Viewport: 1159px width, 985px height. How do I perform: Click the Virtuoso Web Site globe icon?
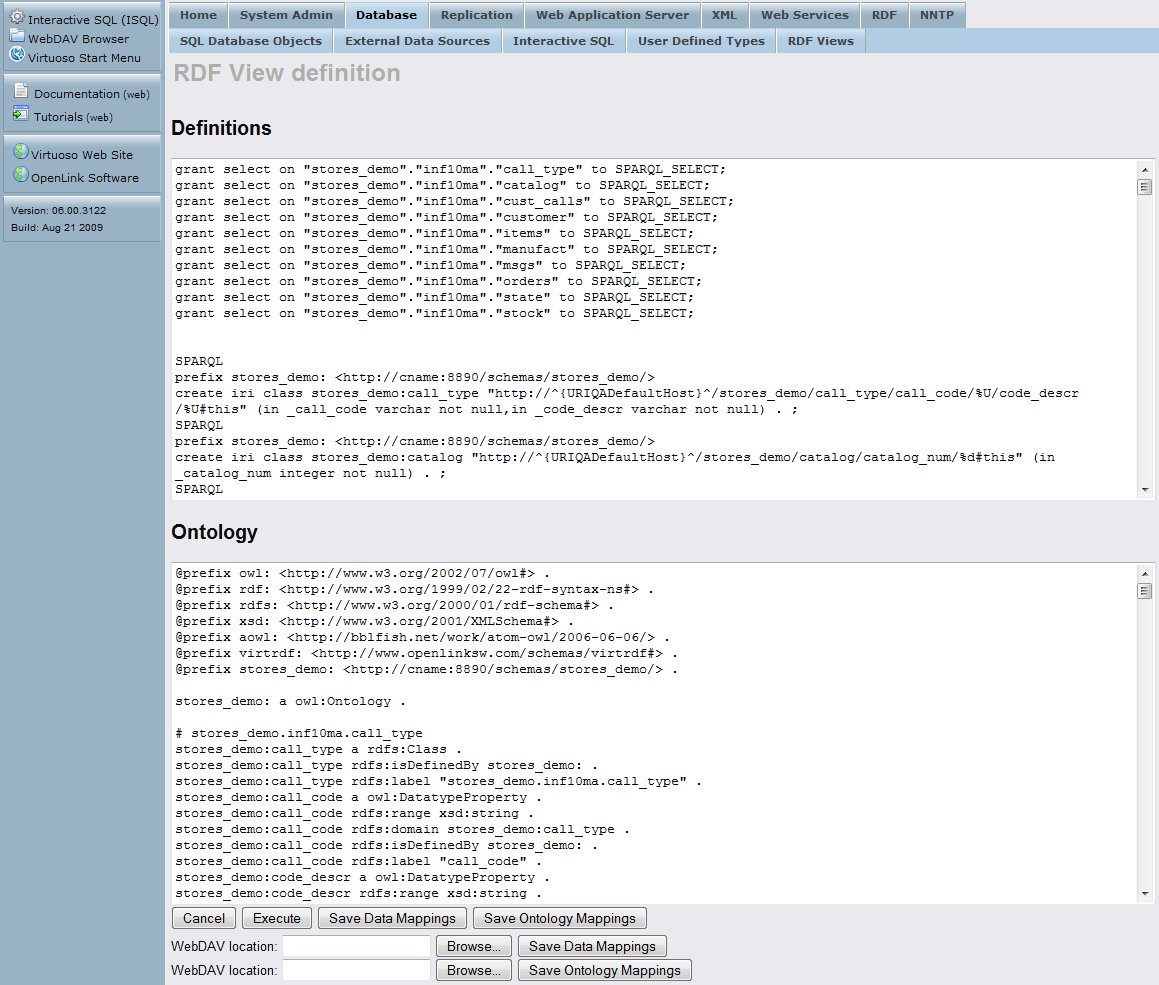tap(20, 153)
